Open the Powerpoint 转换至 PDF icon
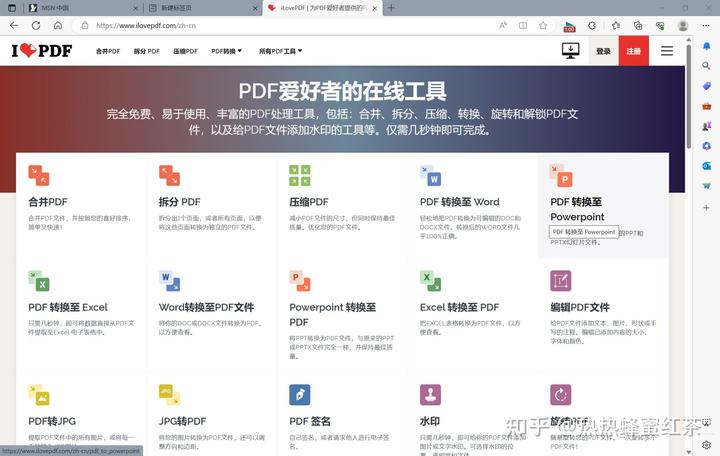Viewport: 720px width, 456px height. pyautogui.click(x=300, y=281)
